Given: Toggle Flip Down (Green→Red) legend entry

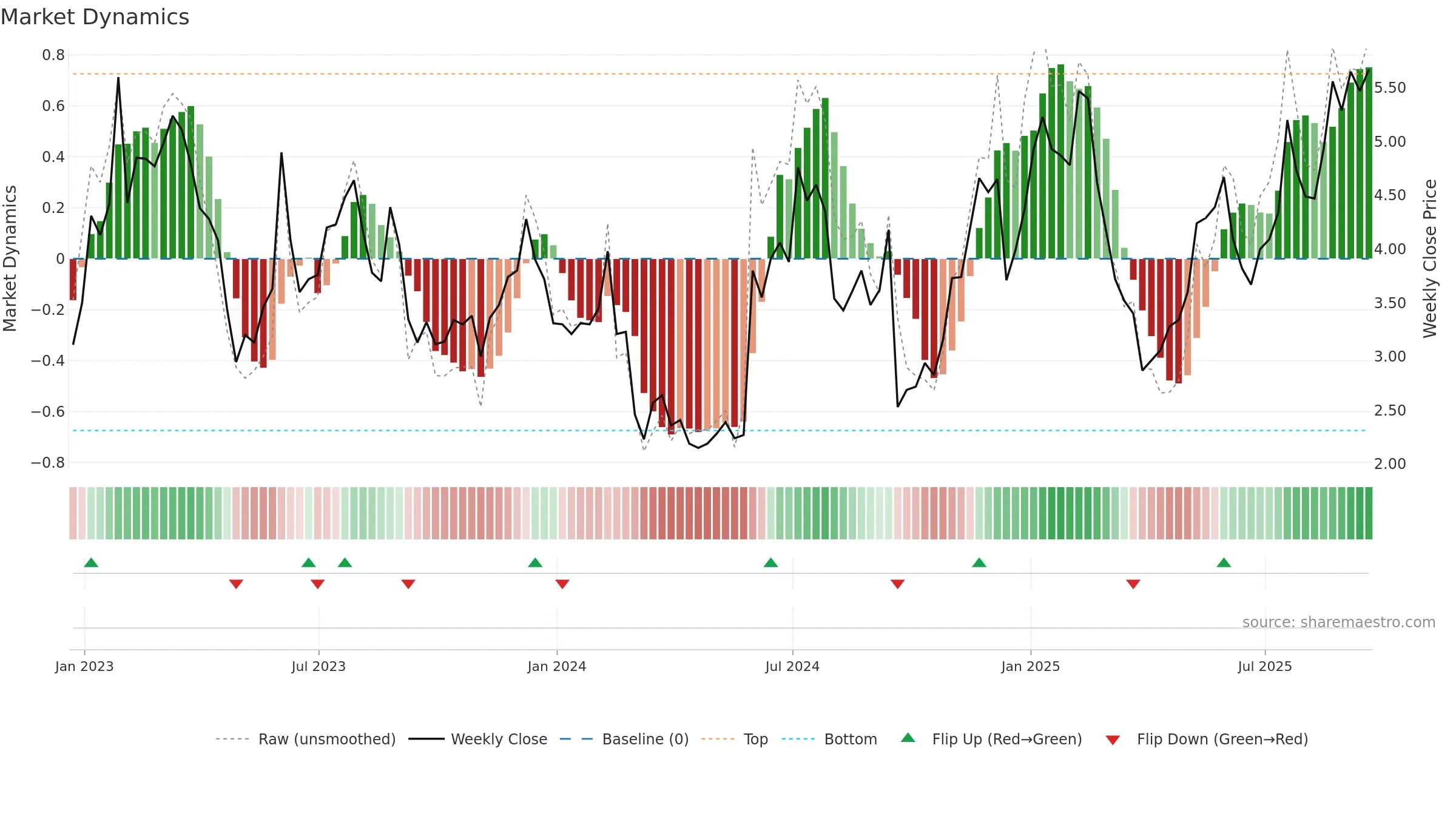Looking at the screenshot, I should coord(1206,739).
